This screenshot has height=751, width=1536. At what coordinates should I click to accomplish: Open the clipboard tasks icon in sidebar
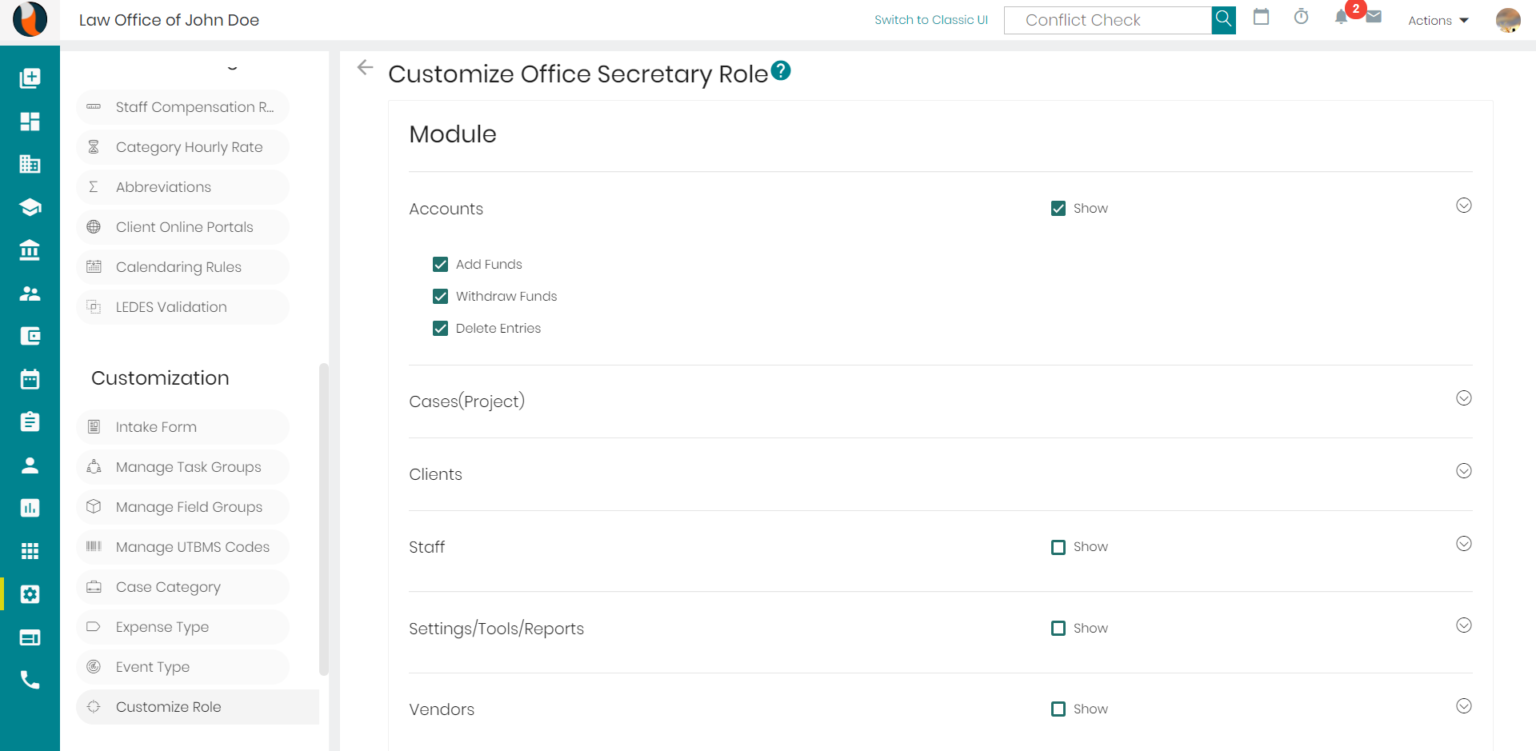click(30, 422)
